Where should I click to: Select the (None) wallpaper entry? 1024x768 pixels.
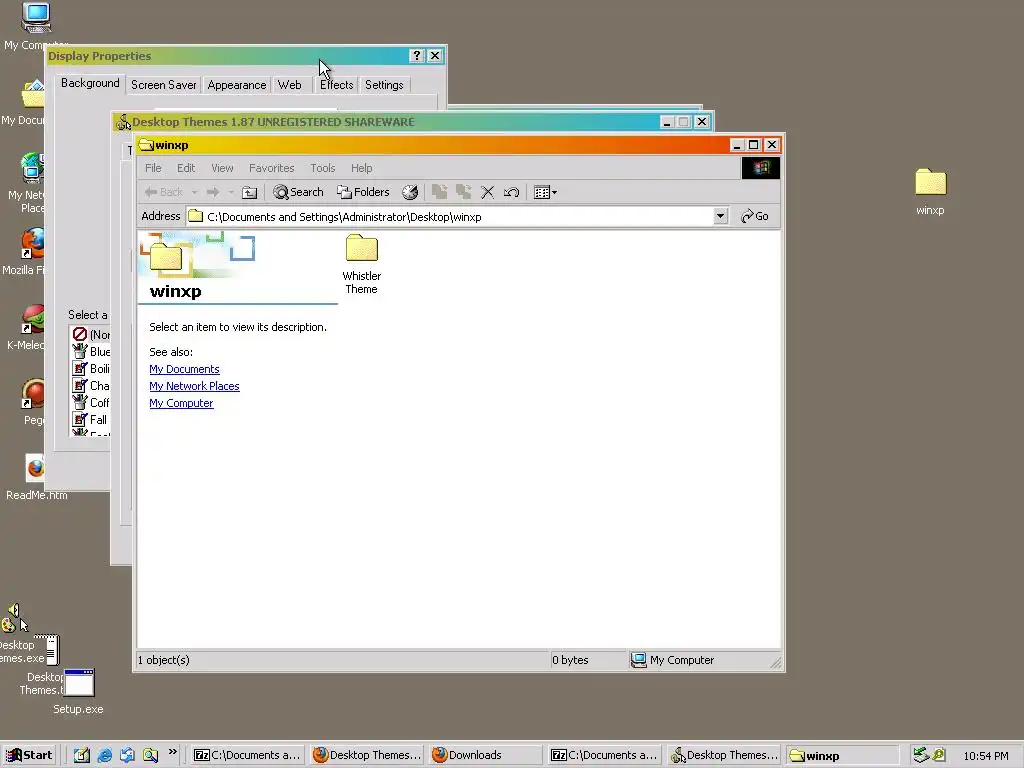tap(91, 334)
